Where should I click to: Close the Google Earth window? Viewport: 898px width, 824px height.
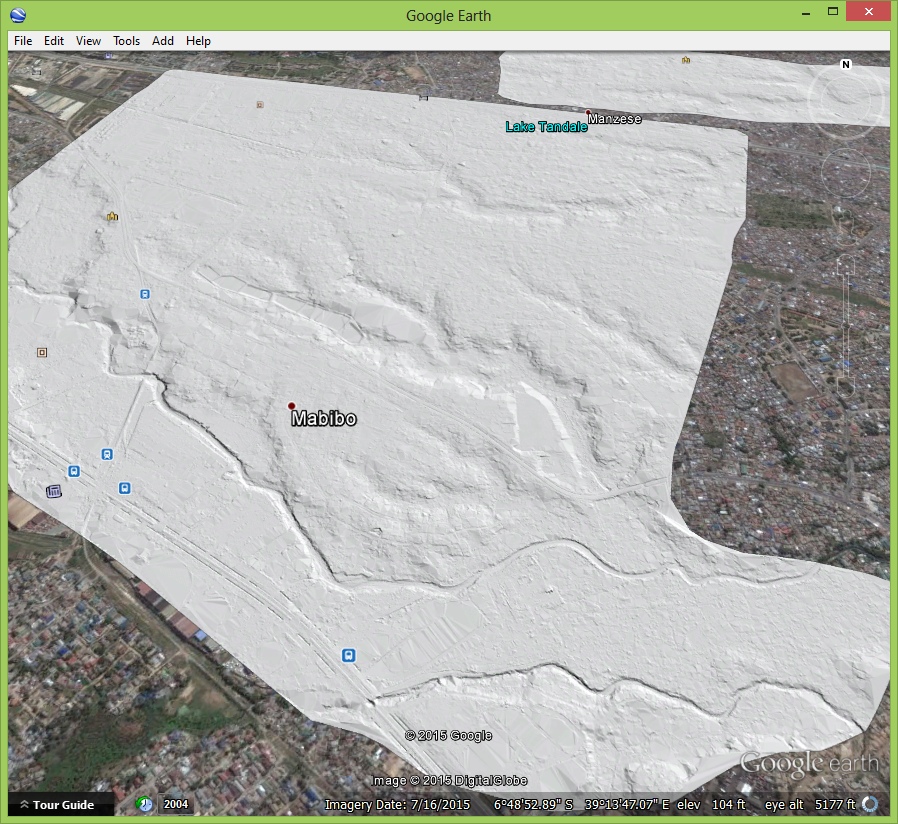868,12
